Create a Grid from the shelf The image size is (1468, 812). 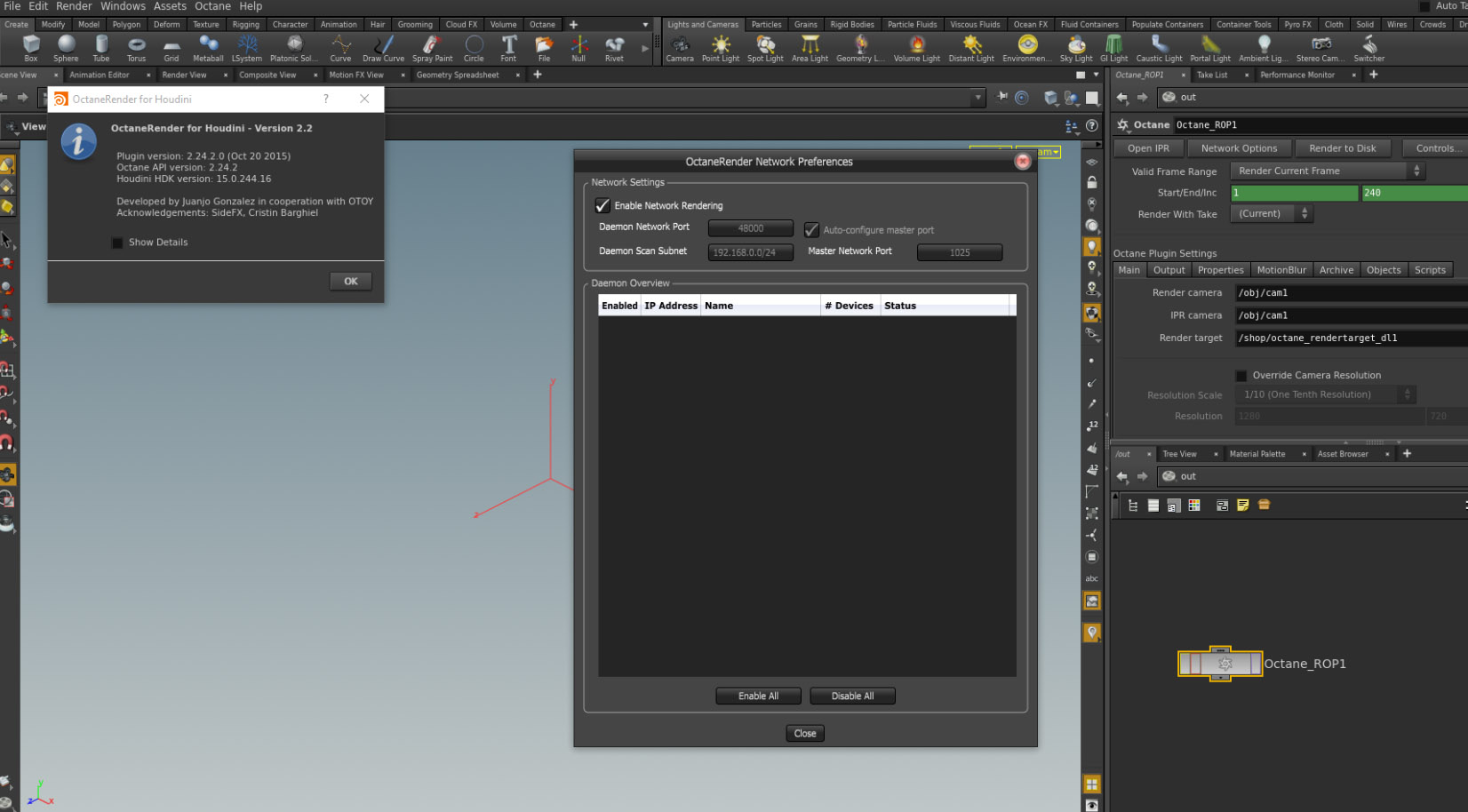172,48
